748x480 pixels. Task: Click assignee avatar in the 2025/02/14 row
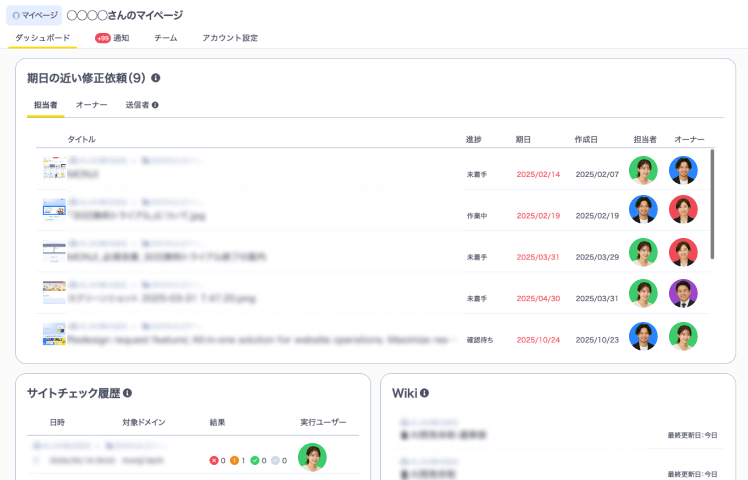coord(643,170)
